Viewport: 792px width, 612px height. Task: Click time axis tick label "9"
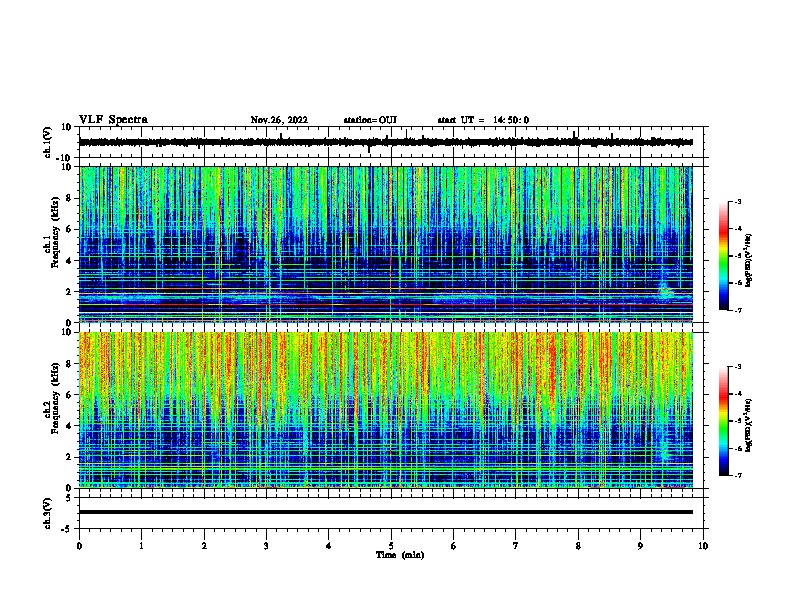tap(640, 546)
